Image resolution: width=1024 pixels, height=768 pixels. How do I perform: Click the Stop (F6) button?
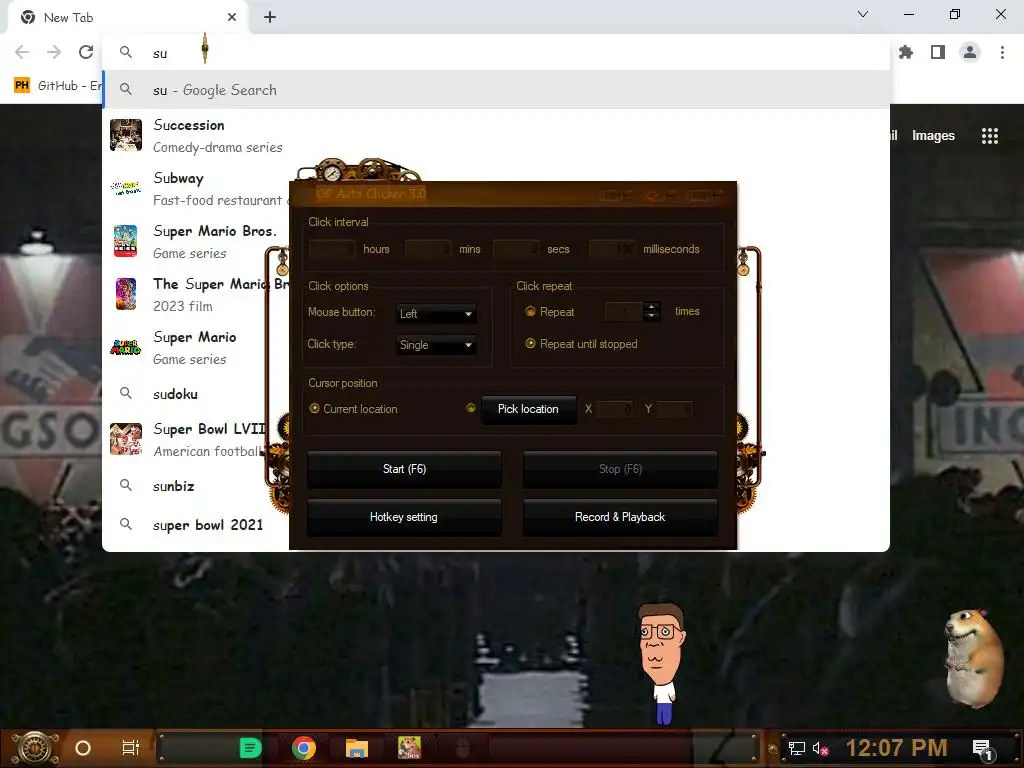click(620, 469)
